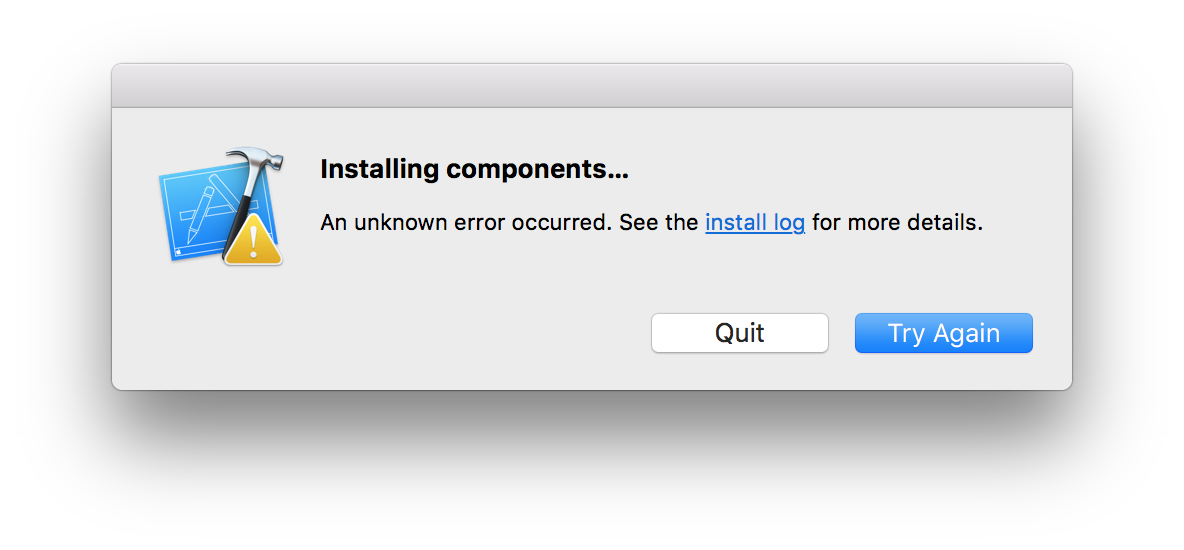Click the white Quit button
Viewport: 1184px width, 550px height.
point(740,333)
